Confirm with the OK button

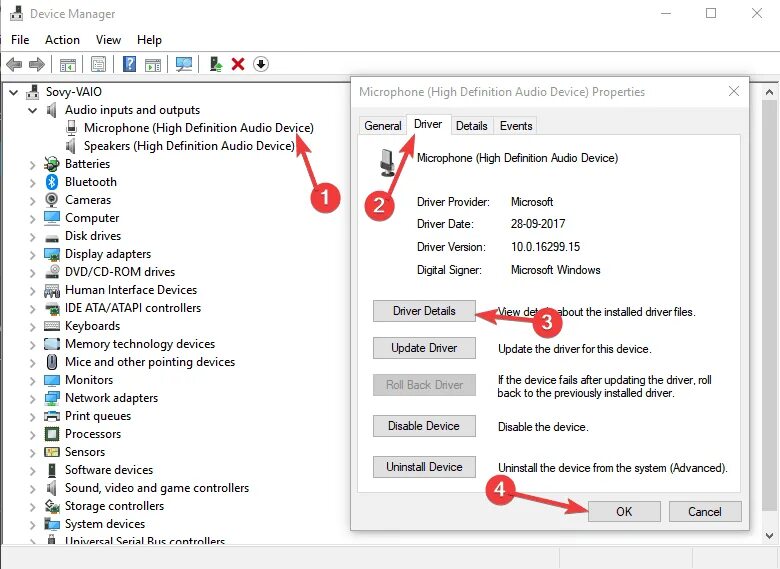(x=624, y=511)
